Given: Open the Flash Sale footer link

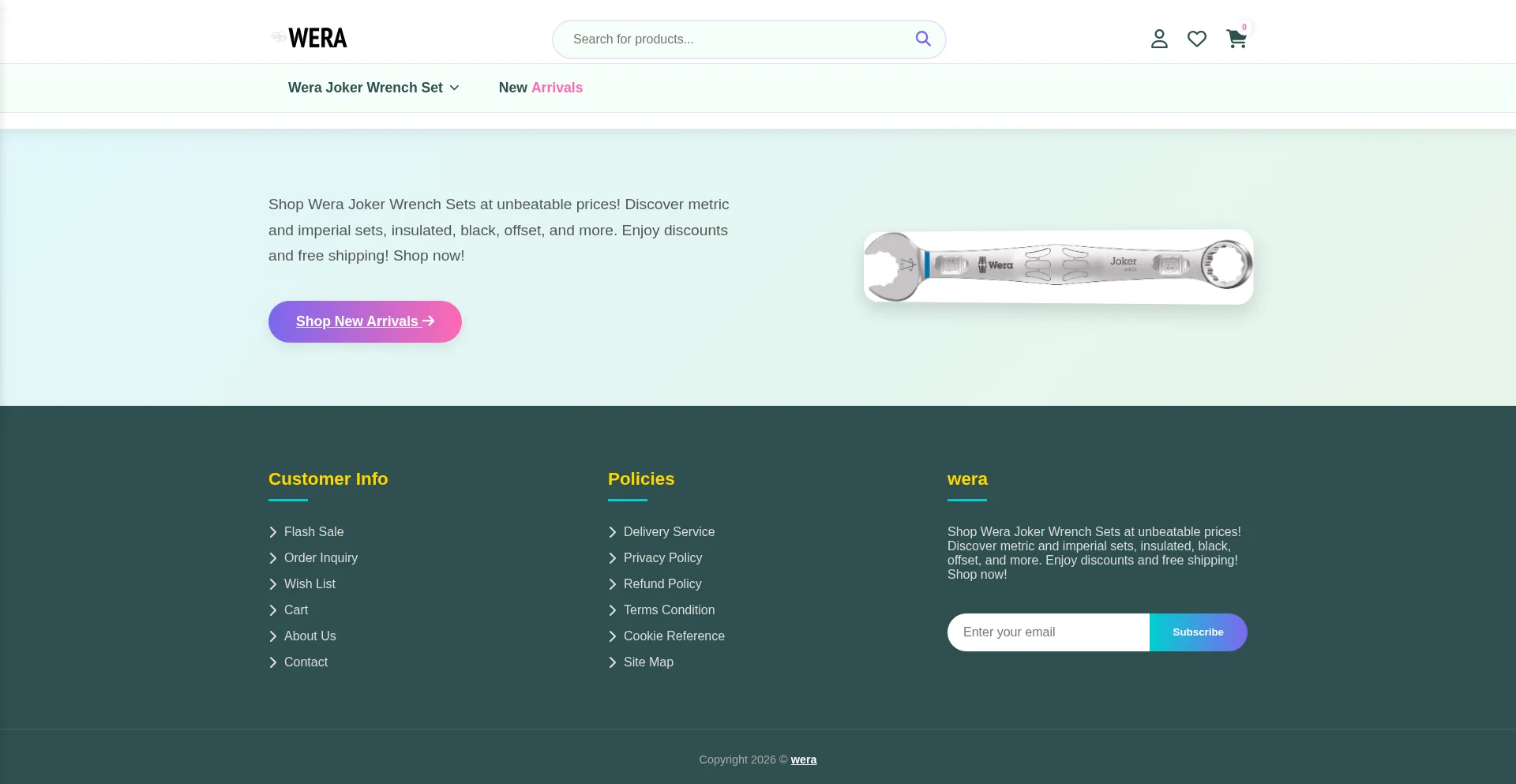Looking at the screenshot, I should coord(313,532).
